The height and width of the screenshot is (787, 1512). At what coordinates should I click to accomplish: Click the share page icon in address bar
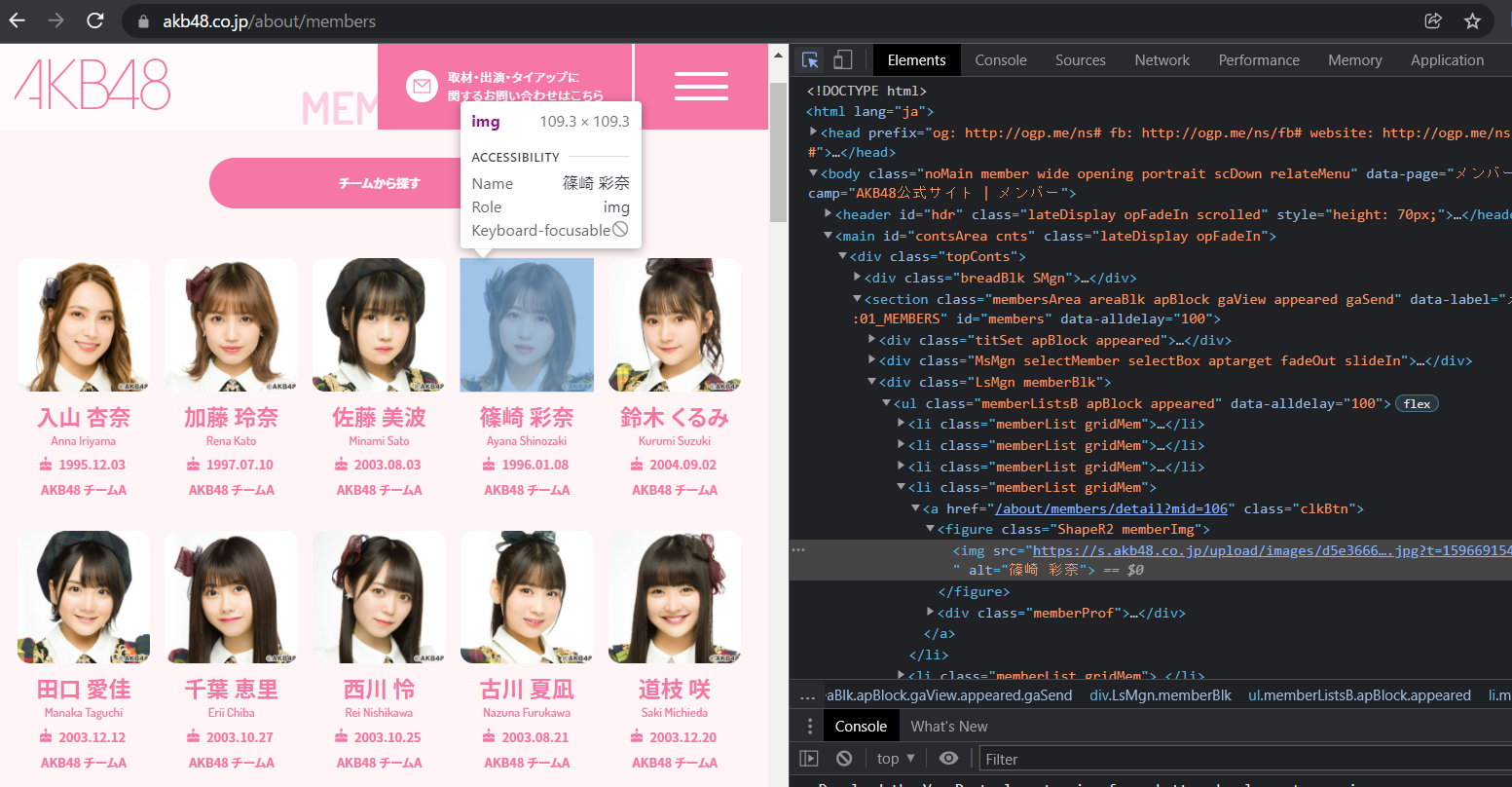[x=1432, y=20]
